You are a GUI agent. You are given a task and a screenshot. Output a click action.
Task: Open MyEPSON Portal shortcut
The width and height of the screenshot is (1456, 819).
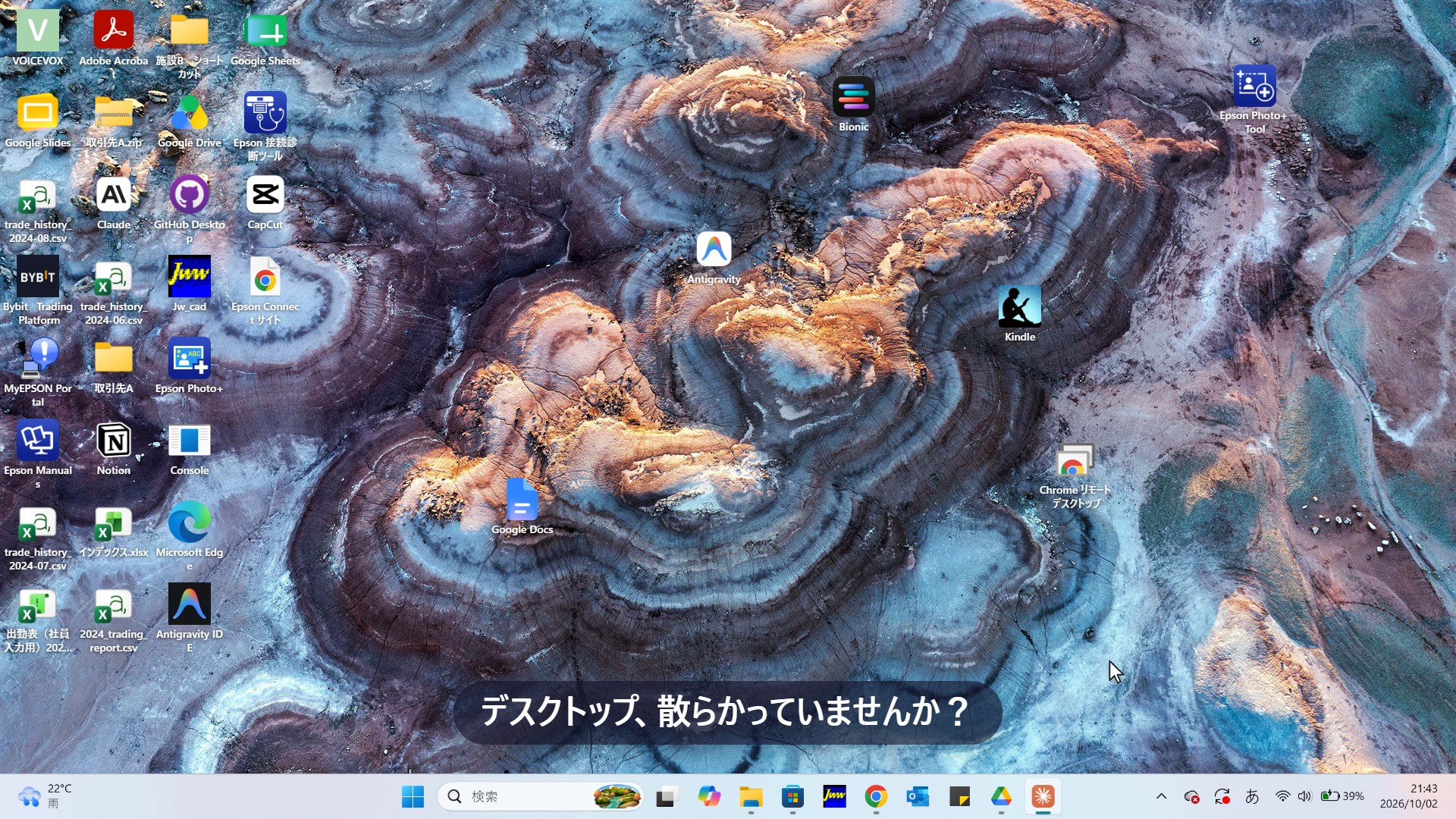[38, 372]
